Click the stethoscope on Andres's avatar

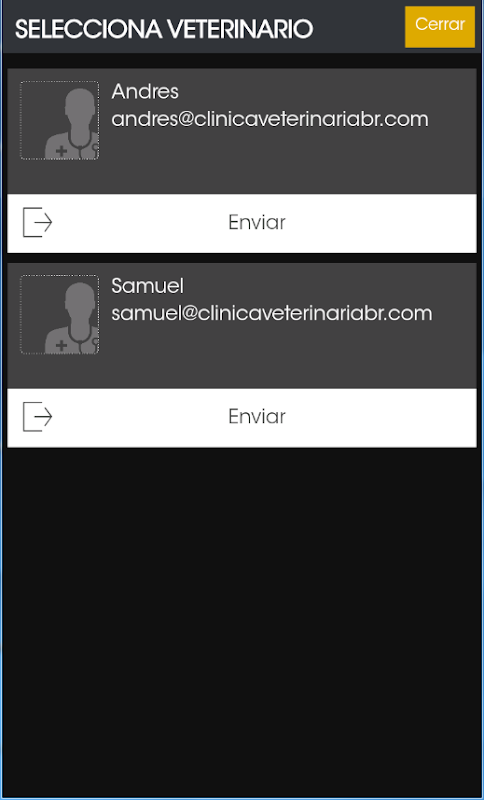point(83,147)
